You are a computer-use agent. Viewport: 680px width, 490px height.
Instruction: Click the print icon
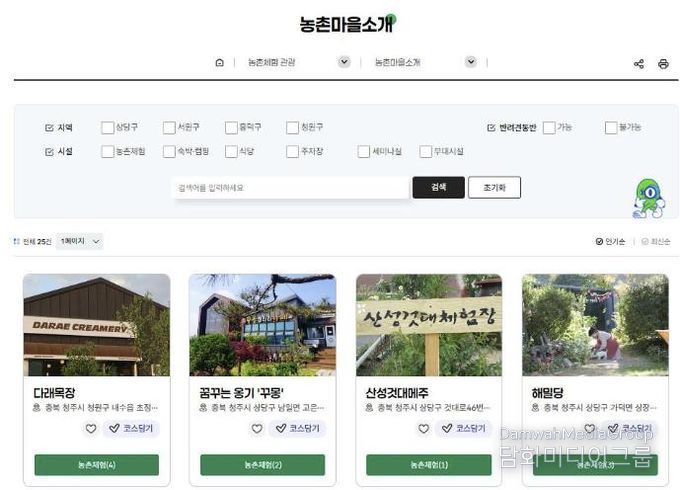[x=663, y=64]
